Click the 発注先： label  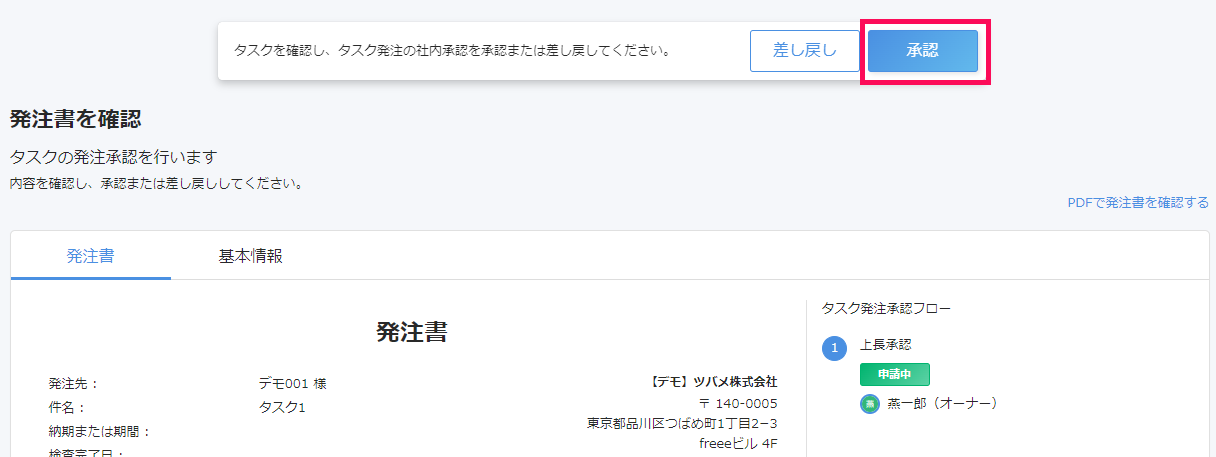tap(74, 383)
